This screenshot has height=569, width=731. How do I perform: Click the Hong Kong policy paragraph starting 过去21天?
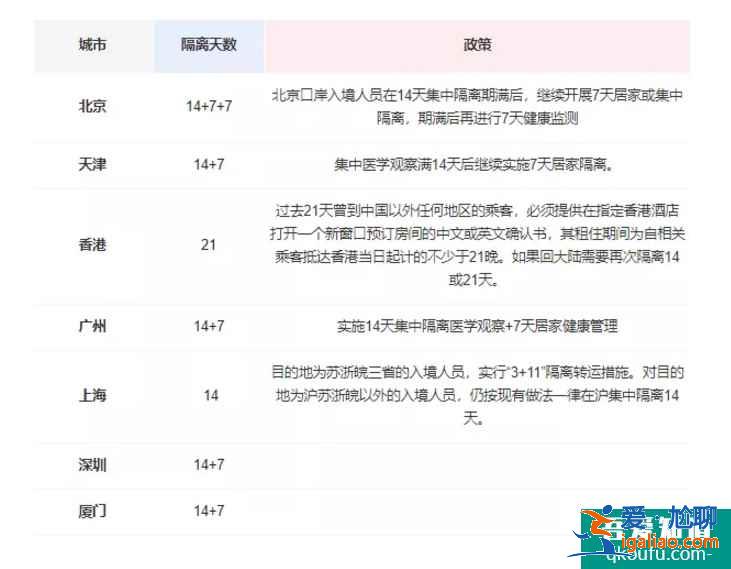(x=477, y=245)
